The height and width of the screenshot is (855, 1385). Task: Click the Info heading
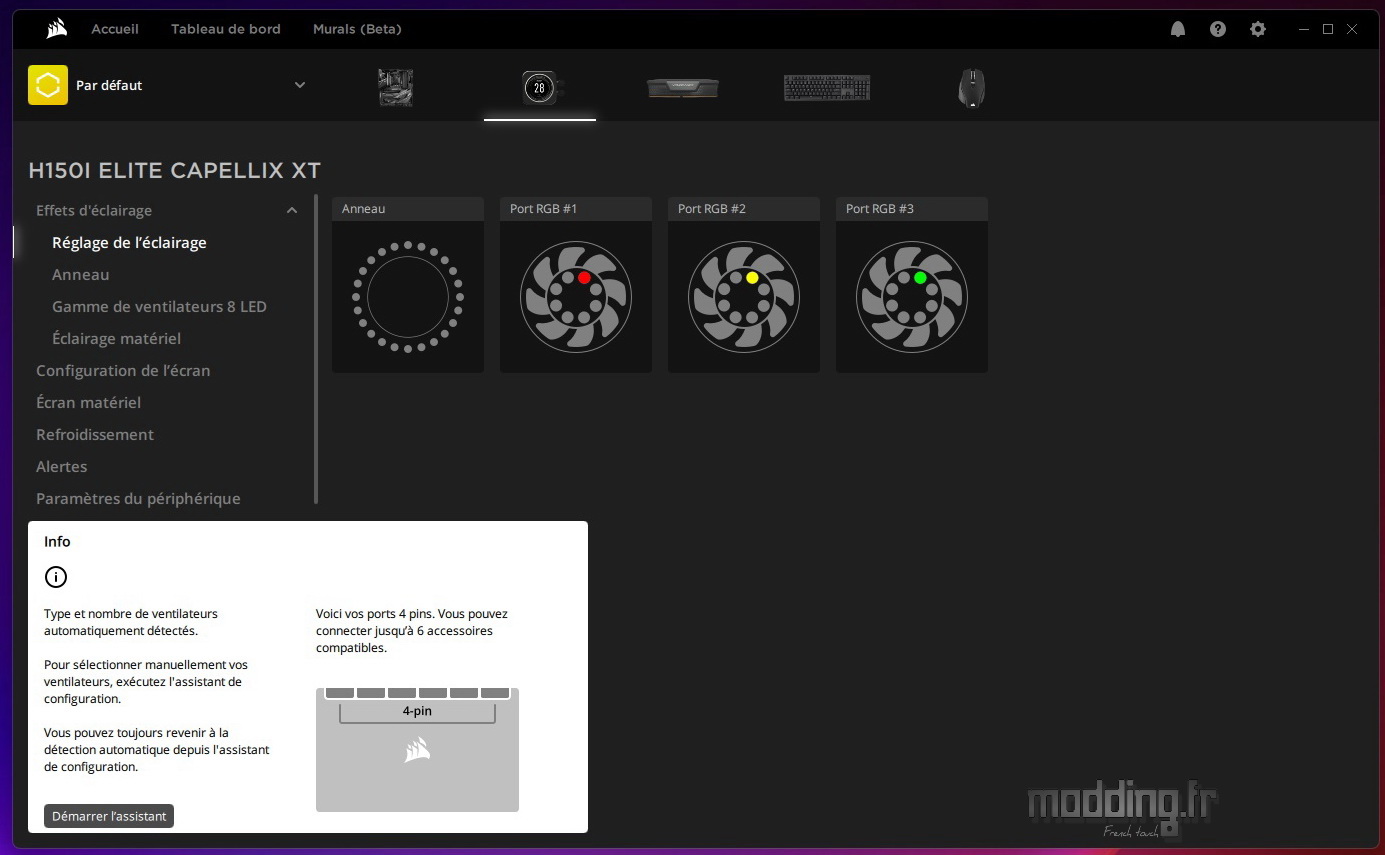pos(57,541)
